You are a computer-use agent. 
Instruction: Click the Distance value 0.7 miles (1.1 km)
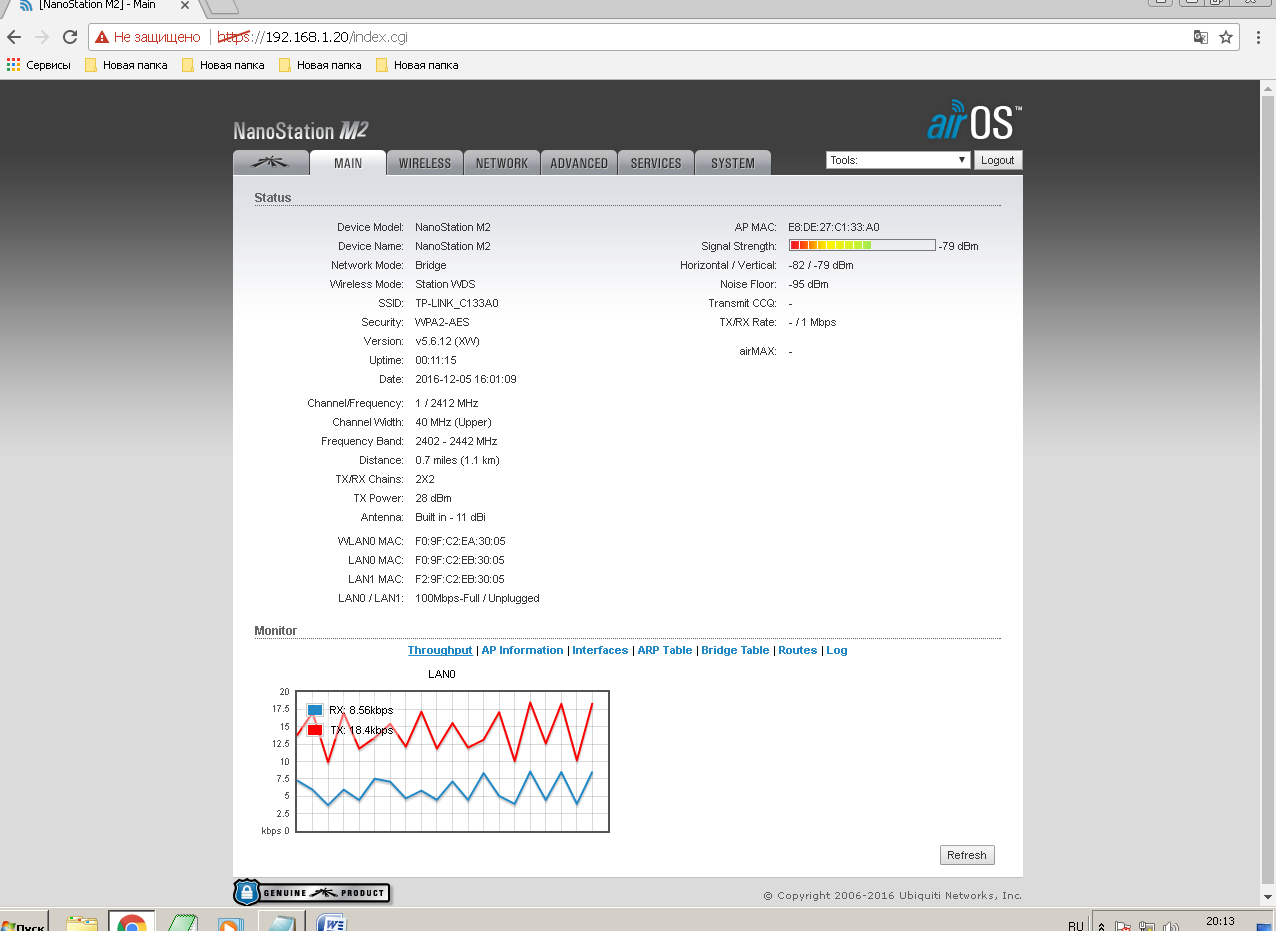click(457, 460)
